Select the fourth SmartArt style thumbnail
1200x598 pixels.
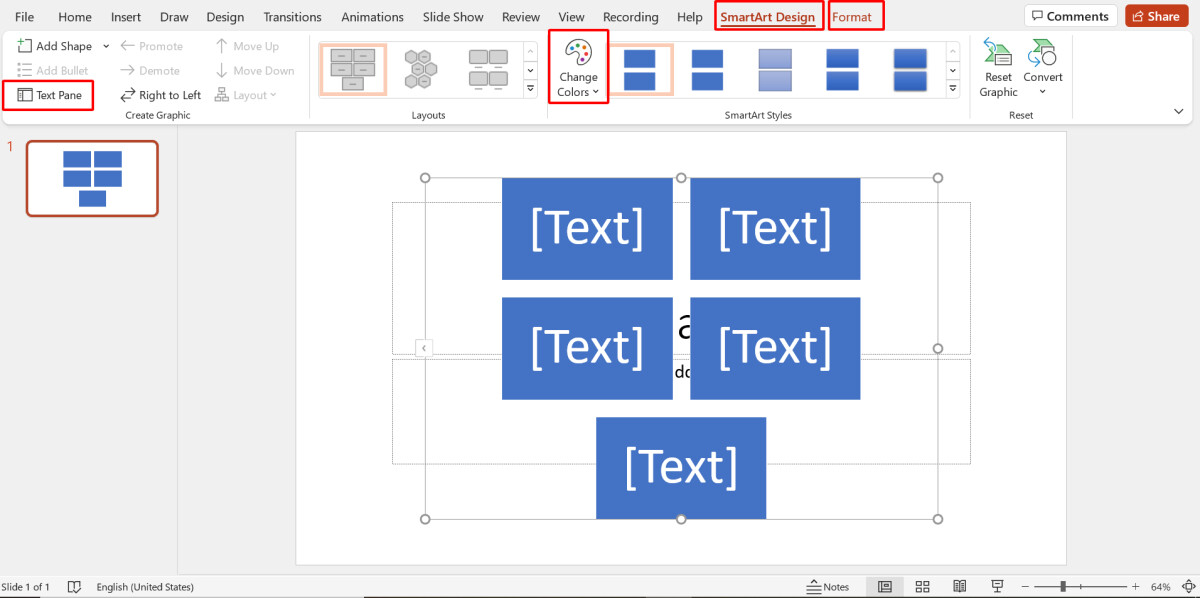pos(842,70)
